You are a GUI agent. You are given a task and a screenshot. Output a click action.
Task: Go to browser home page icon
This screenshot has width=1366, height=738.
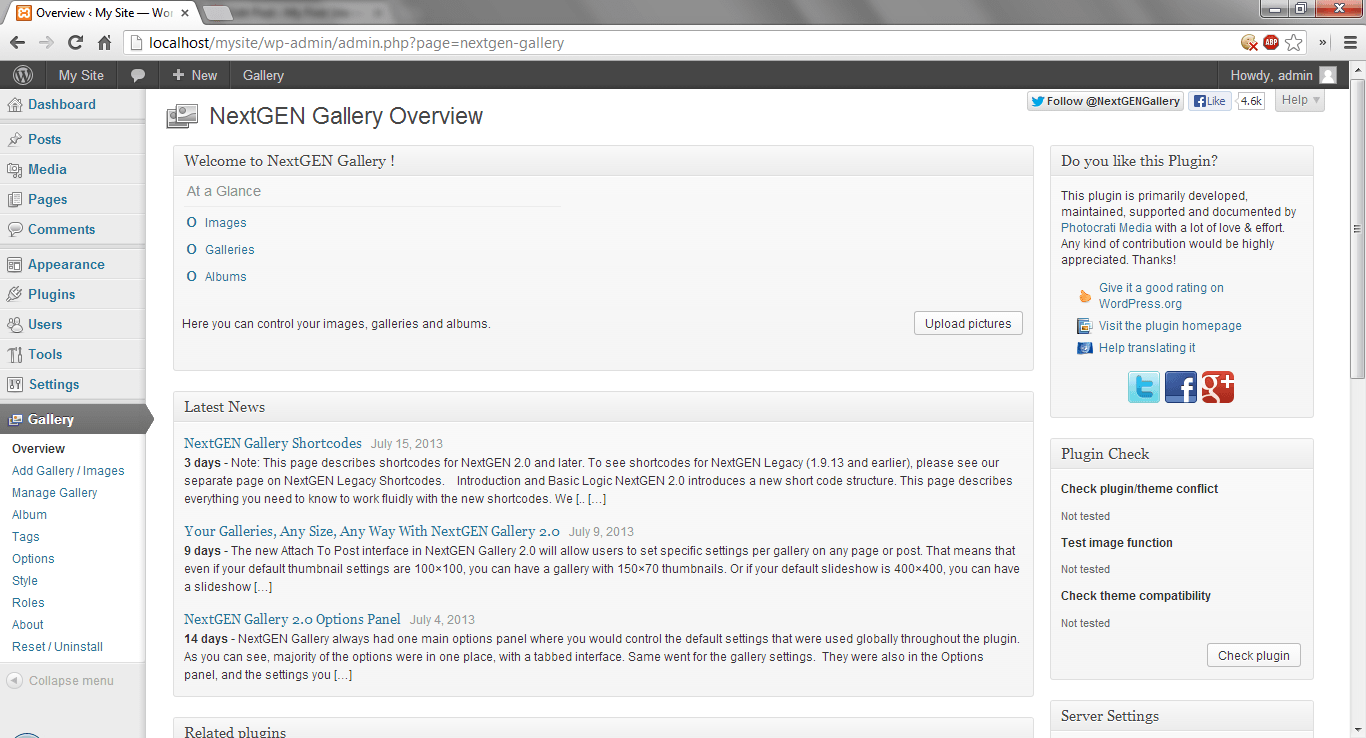[104, 43]
